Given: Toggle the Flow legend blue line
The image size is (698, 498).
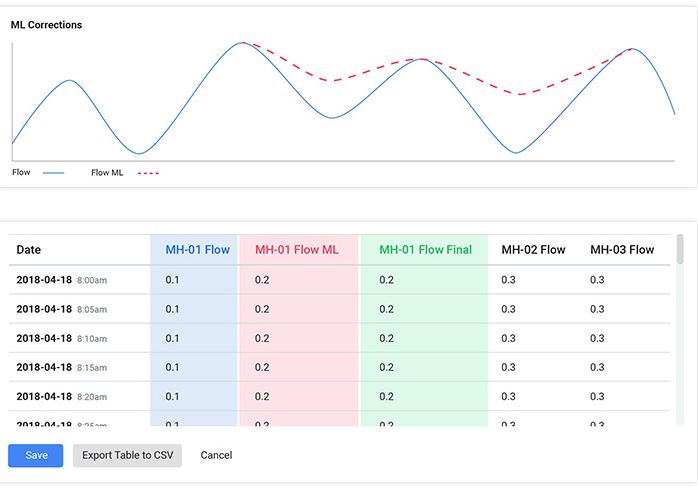Looking at the screenshot, I should 53,173.
